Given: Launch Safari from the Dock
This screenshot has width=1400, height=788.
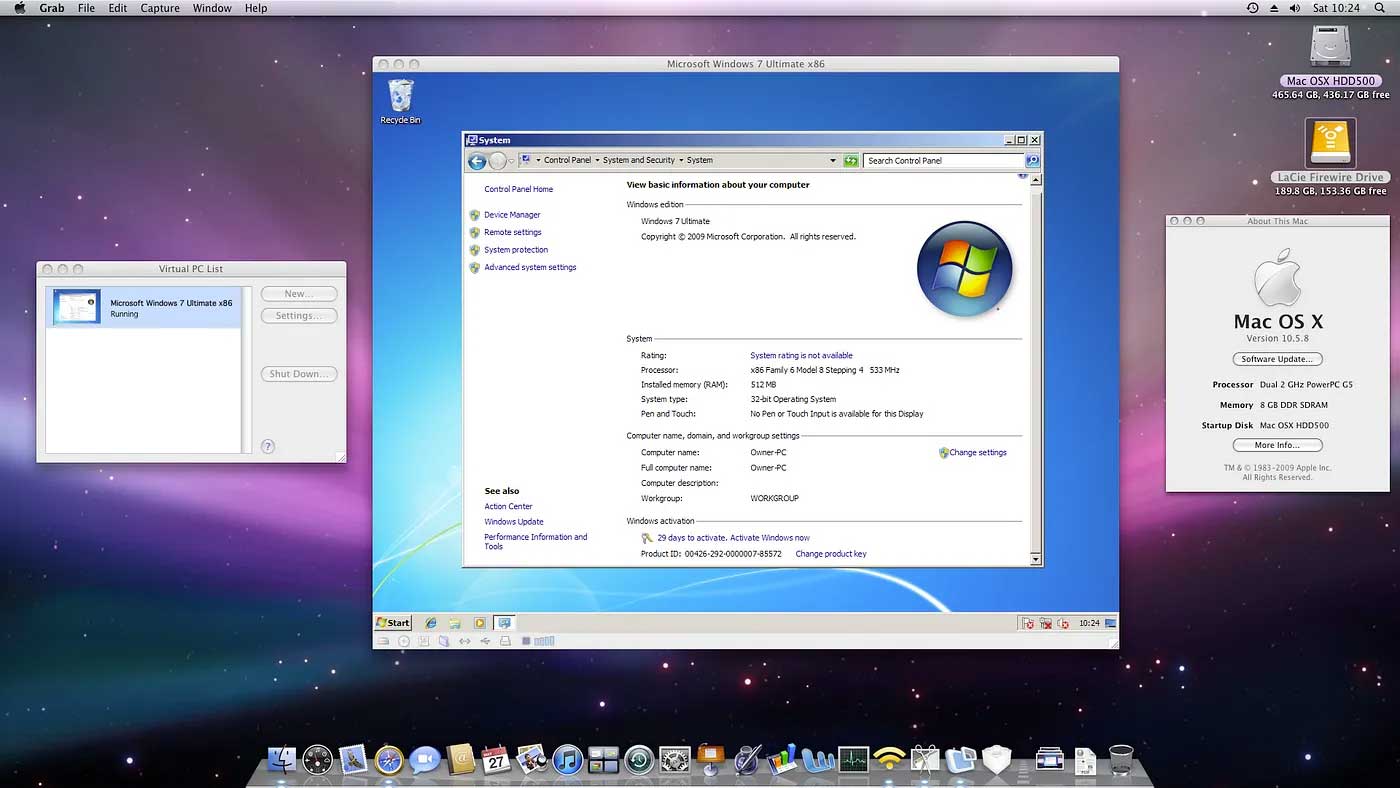Looking at the screenshot, I should (389, 761).
